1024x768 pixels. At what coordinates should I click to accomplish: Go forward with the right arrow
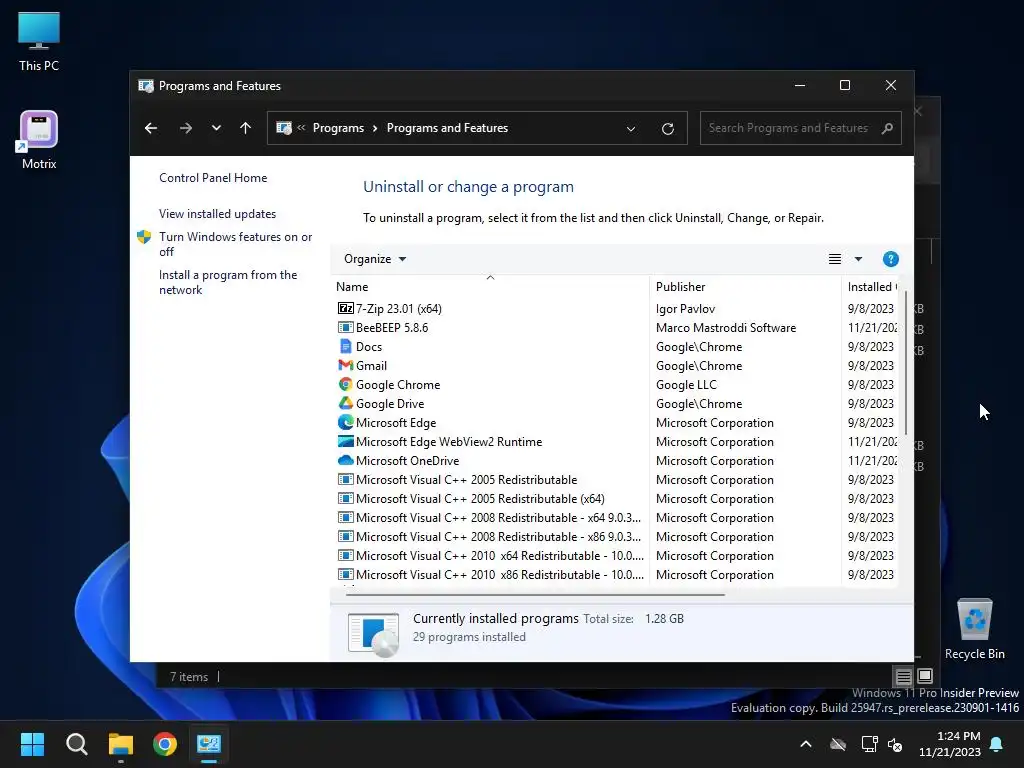185,128
